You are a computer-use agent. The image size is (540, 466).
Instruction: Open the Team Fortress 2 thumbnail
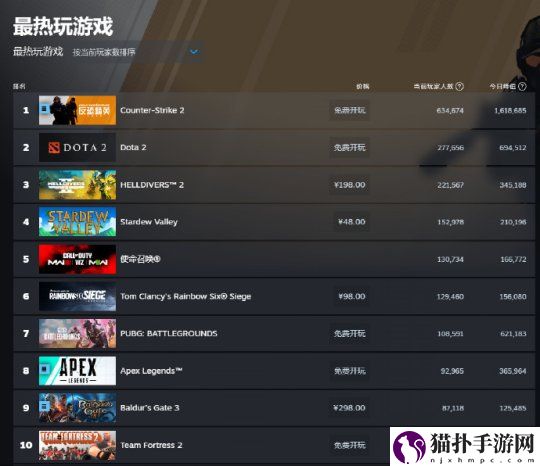(77, 445)
